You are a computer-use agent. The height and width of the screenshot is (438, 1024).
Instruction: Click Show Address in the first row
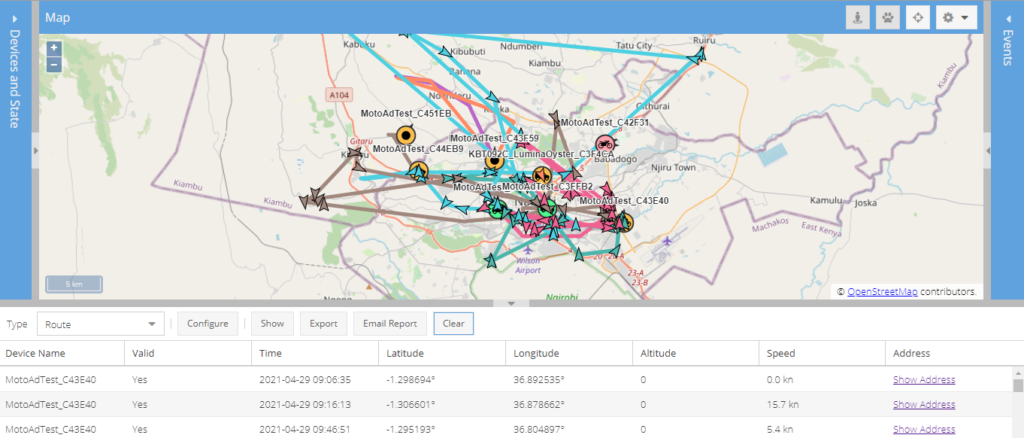point(924,379)
